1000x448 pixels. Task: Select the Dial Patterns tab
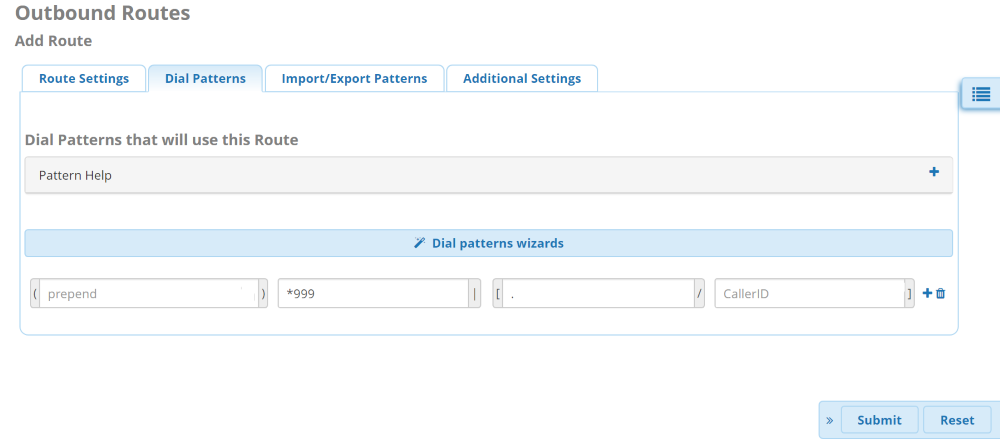[205, 79]
